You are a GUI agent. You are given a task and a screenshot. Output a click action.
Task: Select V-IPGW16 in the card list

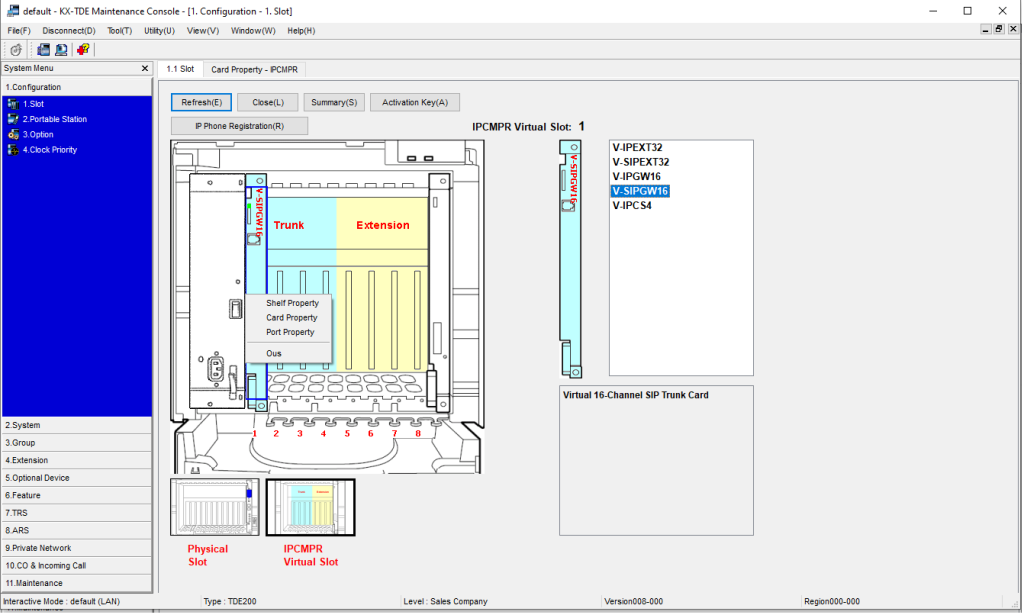coord(636,176)
